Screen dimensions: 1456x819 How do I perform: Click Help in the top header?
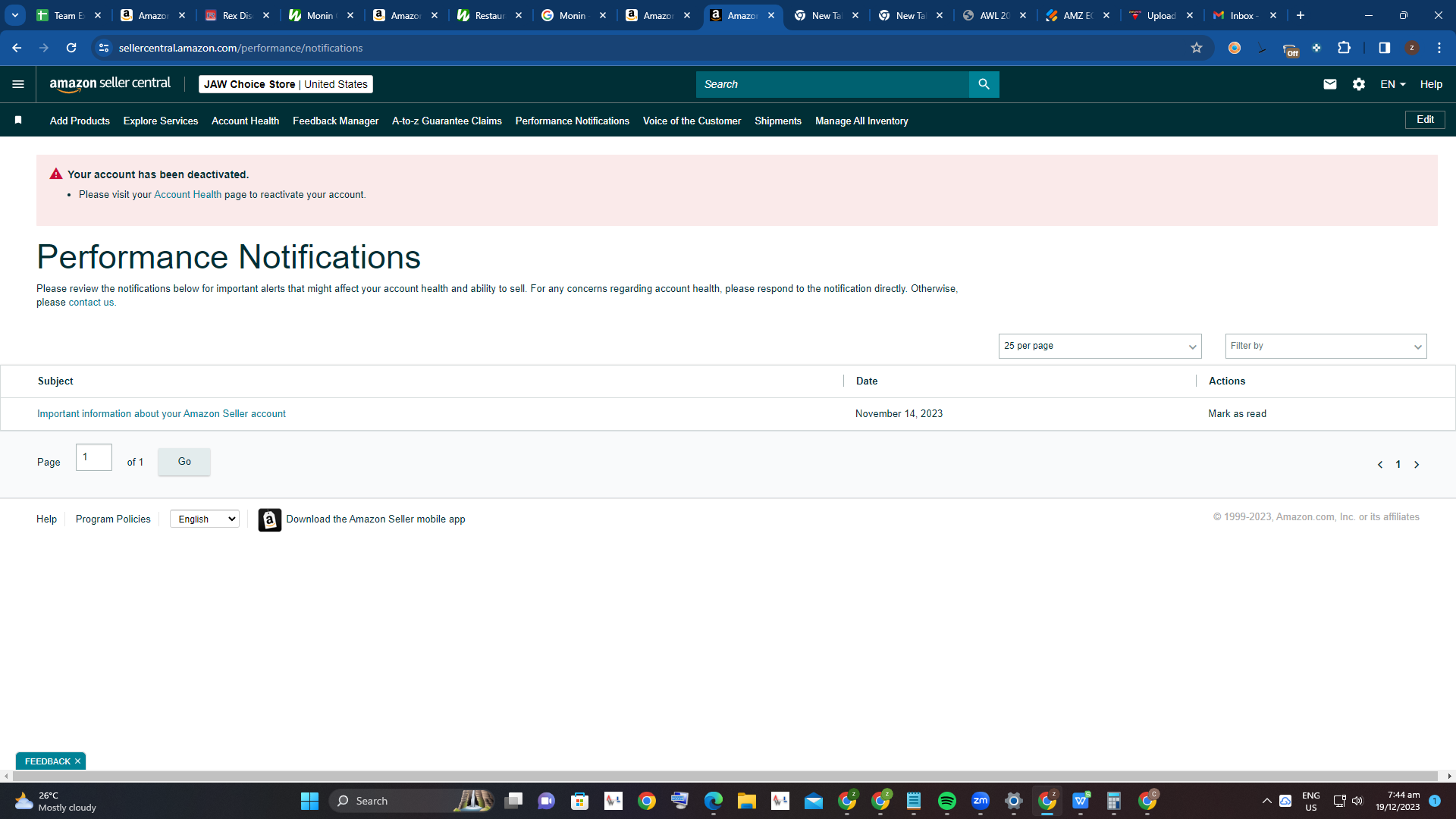point(1431,84)
